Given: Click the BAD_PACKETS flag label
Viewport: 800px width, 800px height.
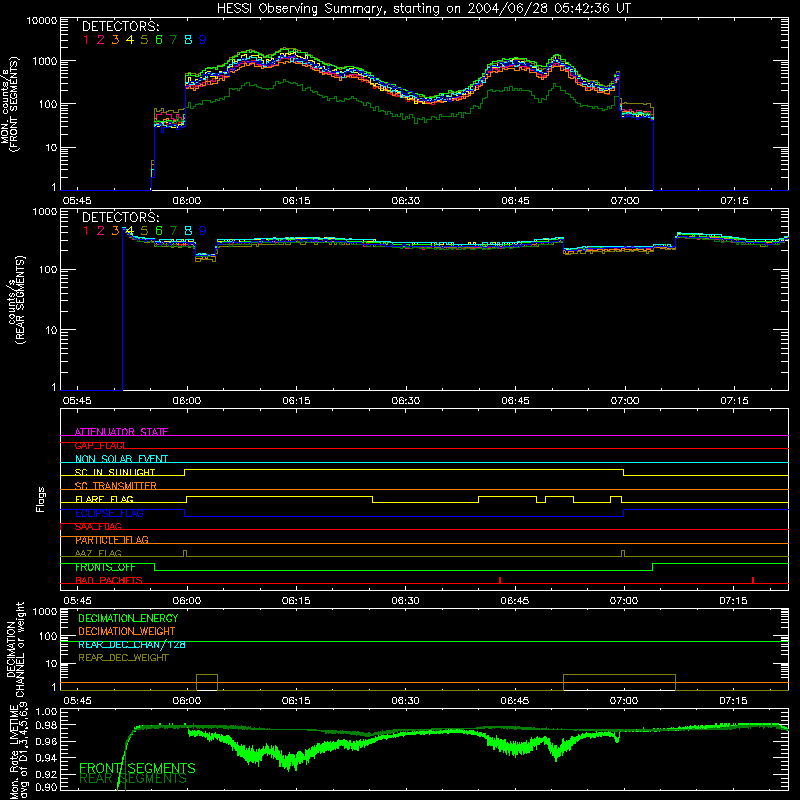Looking at the screenshot, I should (x=109, y=580).
